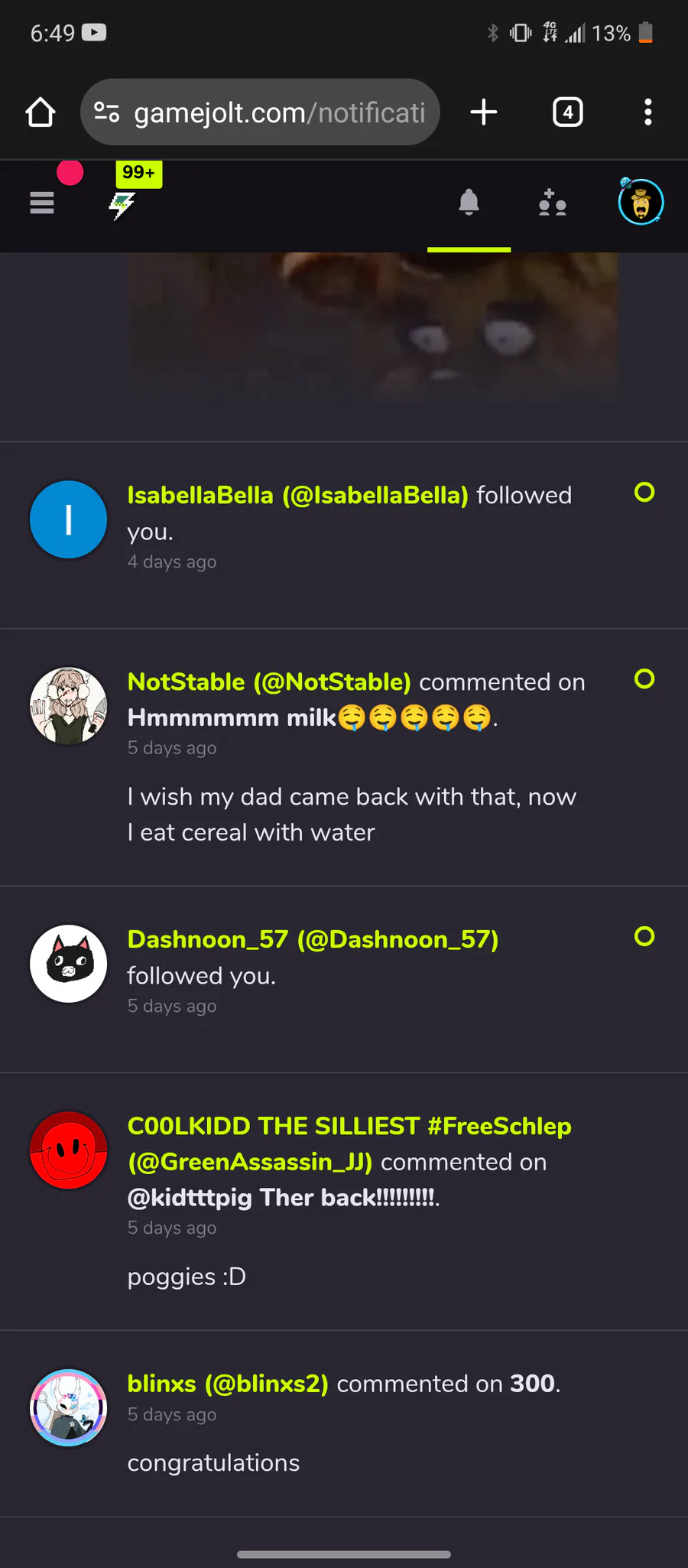Mark NotStable comment notification as read
Image resolution: width=688 pixels, height=1568 pixels.
click(x=644, y=678)
